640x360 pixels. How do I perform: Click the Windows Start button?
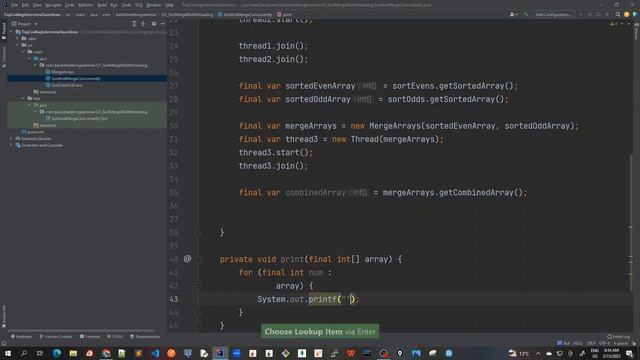point(8,353)
